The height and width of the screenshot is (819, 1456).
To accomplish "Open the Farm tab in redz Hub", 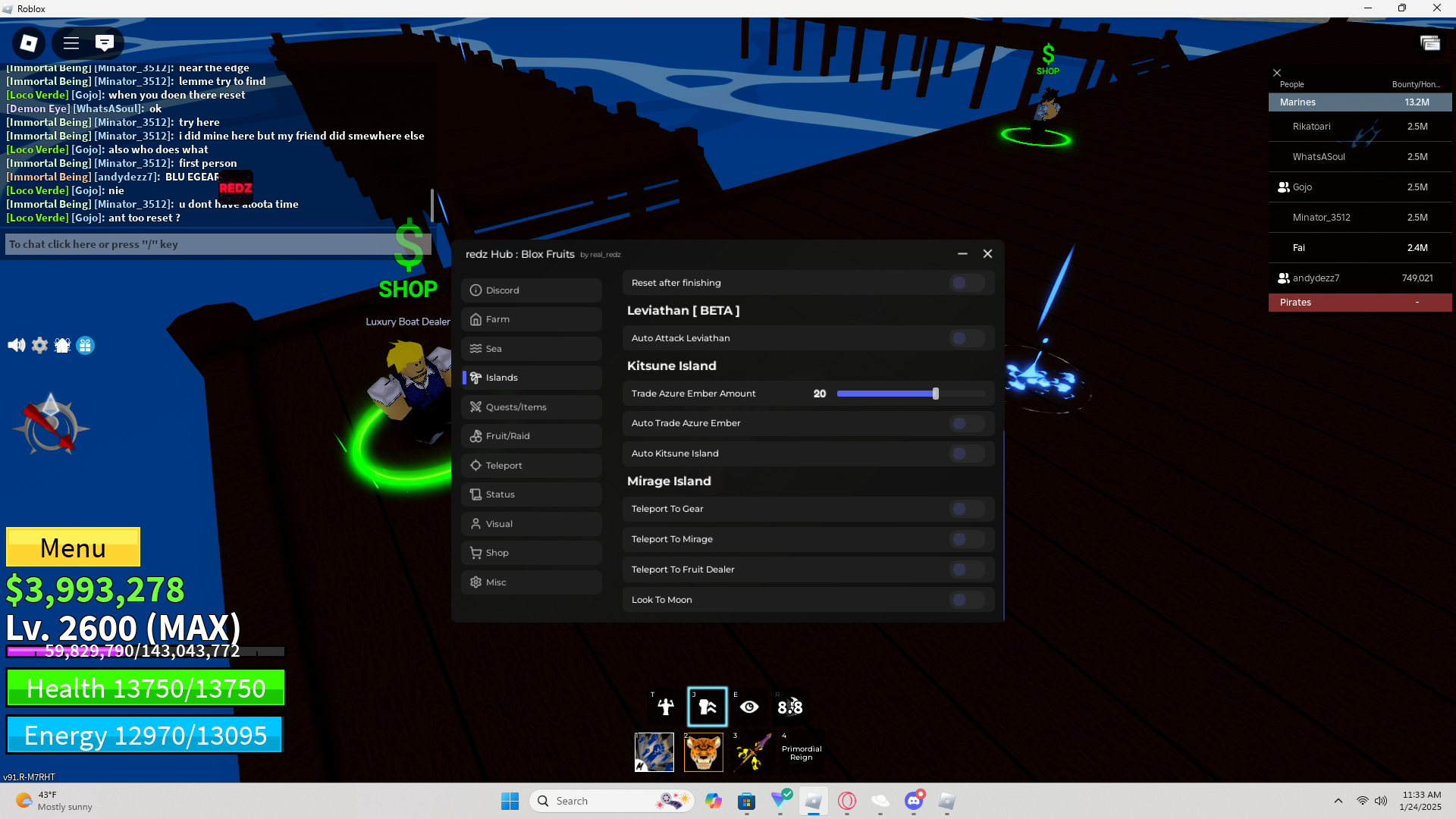I will [531, 319].
